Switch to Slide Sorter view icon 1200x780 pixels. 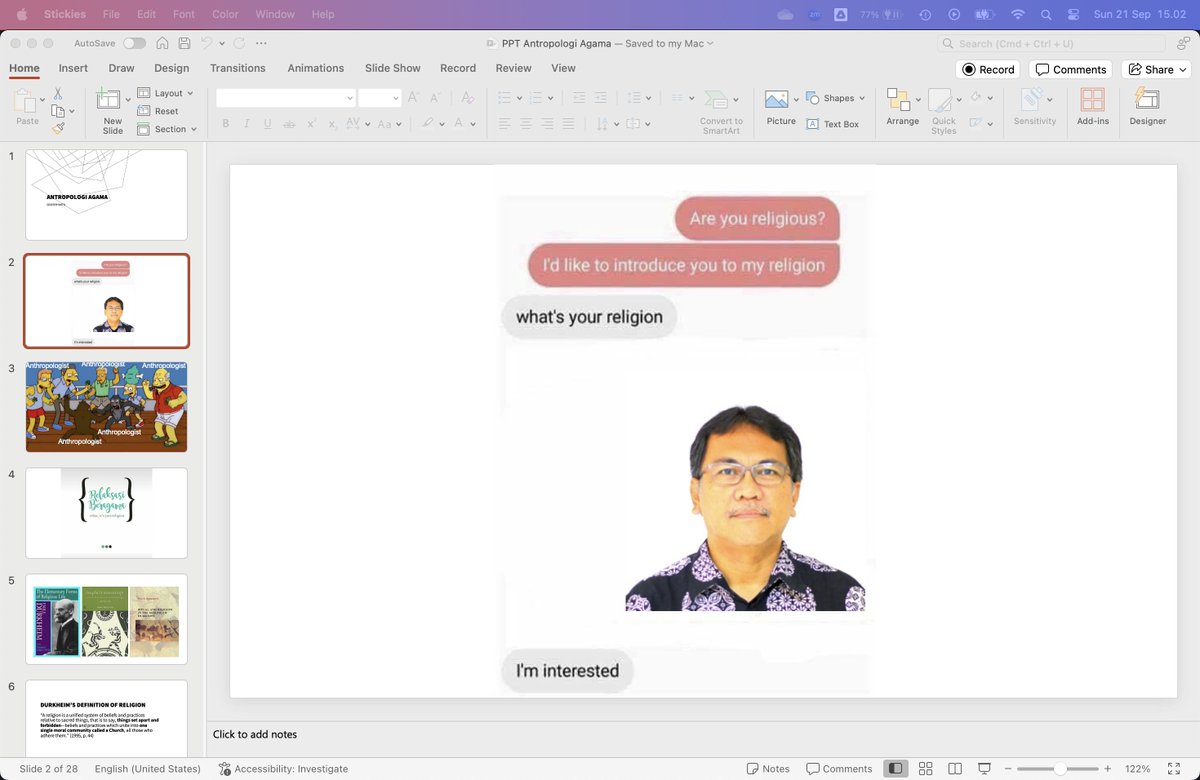926,769
